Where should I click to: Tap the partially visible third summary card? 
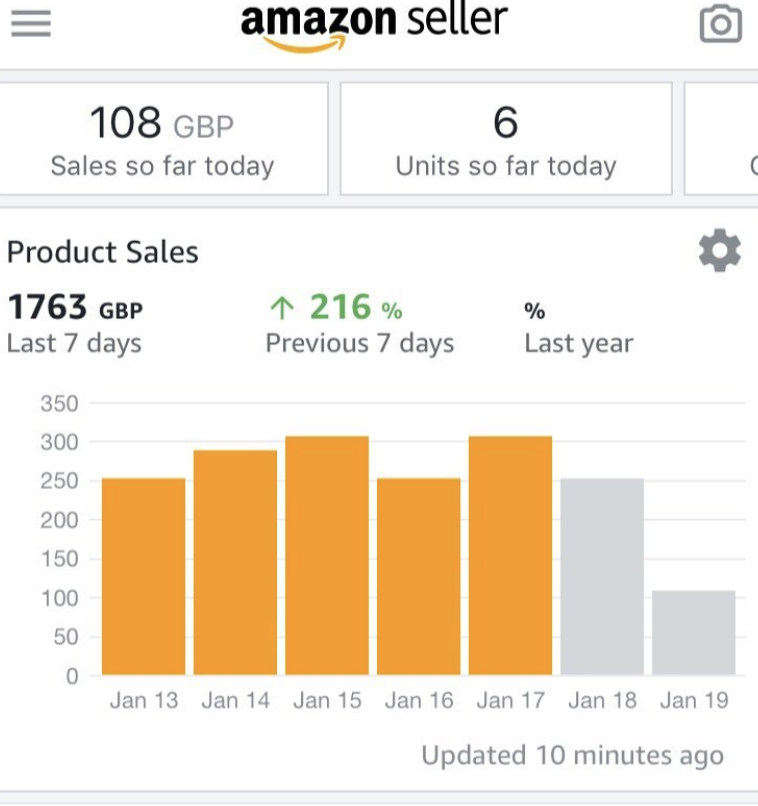coord(721,139)
